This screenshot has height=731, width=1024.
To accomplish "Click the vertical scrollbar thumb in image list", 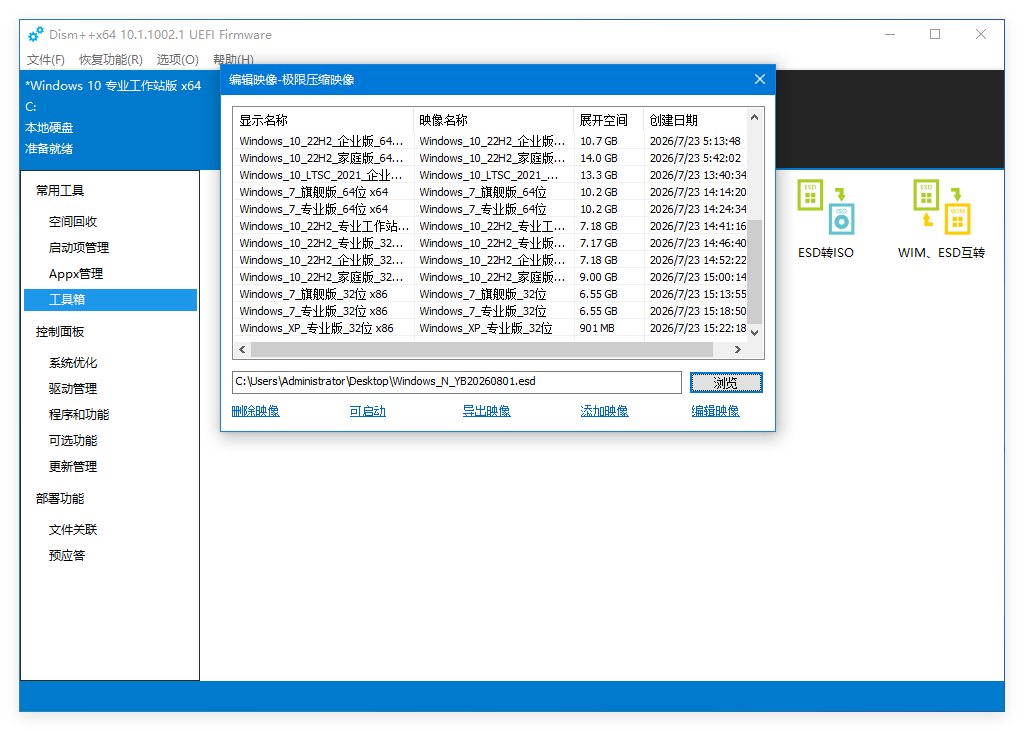I will click(x=754, y=272).
